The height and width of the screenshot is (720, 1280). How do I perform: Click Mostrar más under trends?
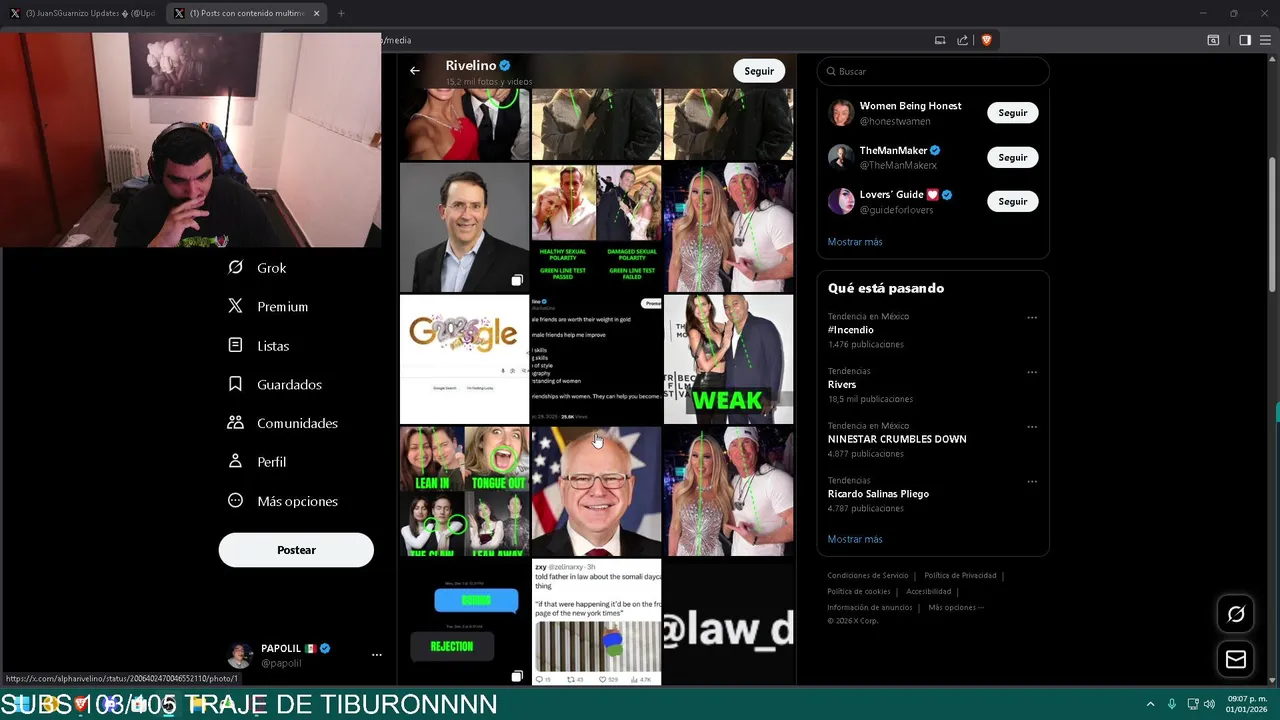tap(855, 539)
